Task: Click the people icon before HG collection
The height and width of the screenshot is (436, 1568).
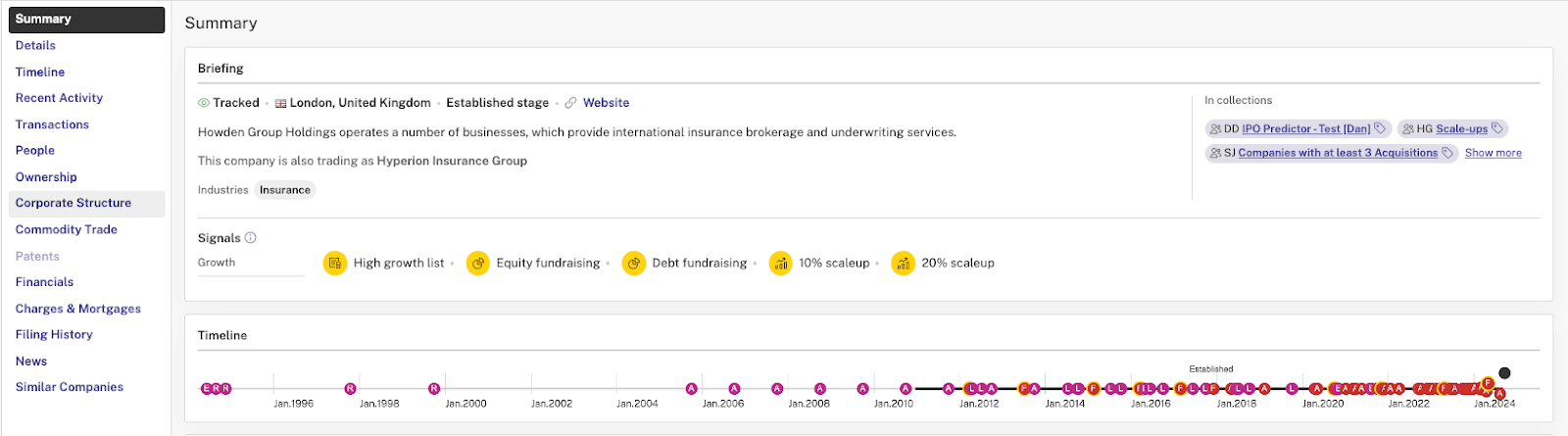Action: [1408, 128]
